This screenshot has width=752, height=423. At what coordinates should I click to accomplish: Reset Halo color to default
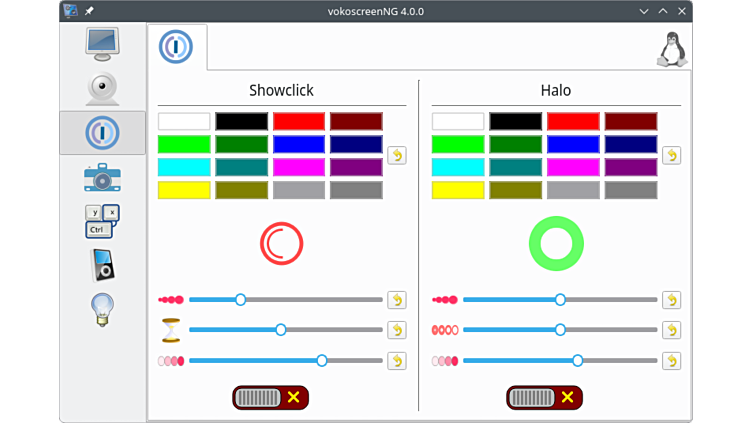click(671, 156)
